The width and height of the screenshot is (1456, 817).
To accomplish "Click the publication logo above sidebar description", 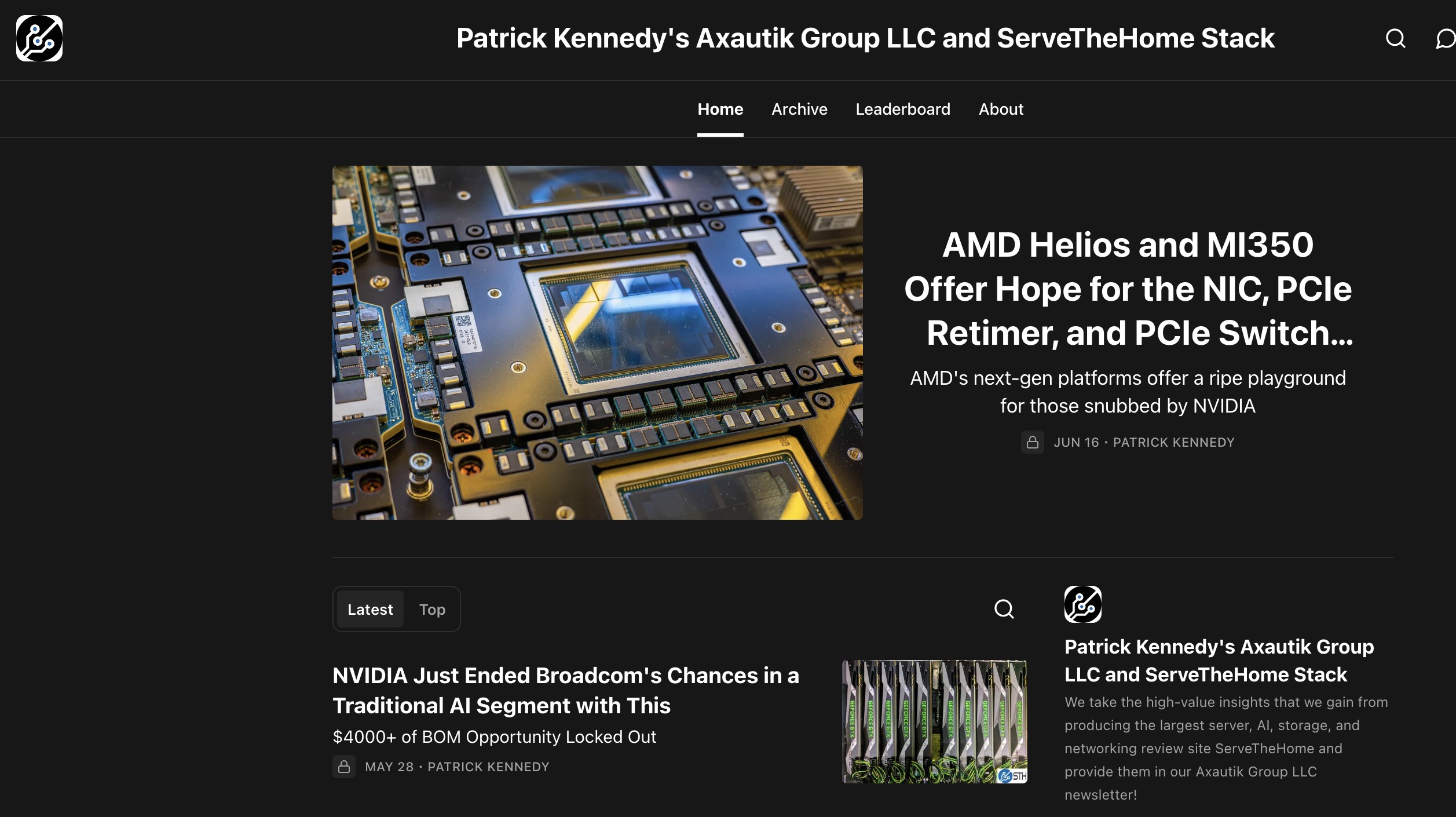I will [1082, 604].
